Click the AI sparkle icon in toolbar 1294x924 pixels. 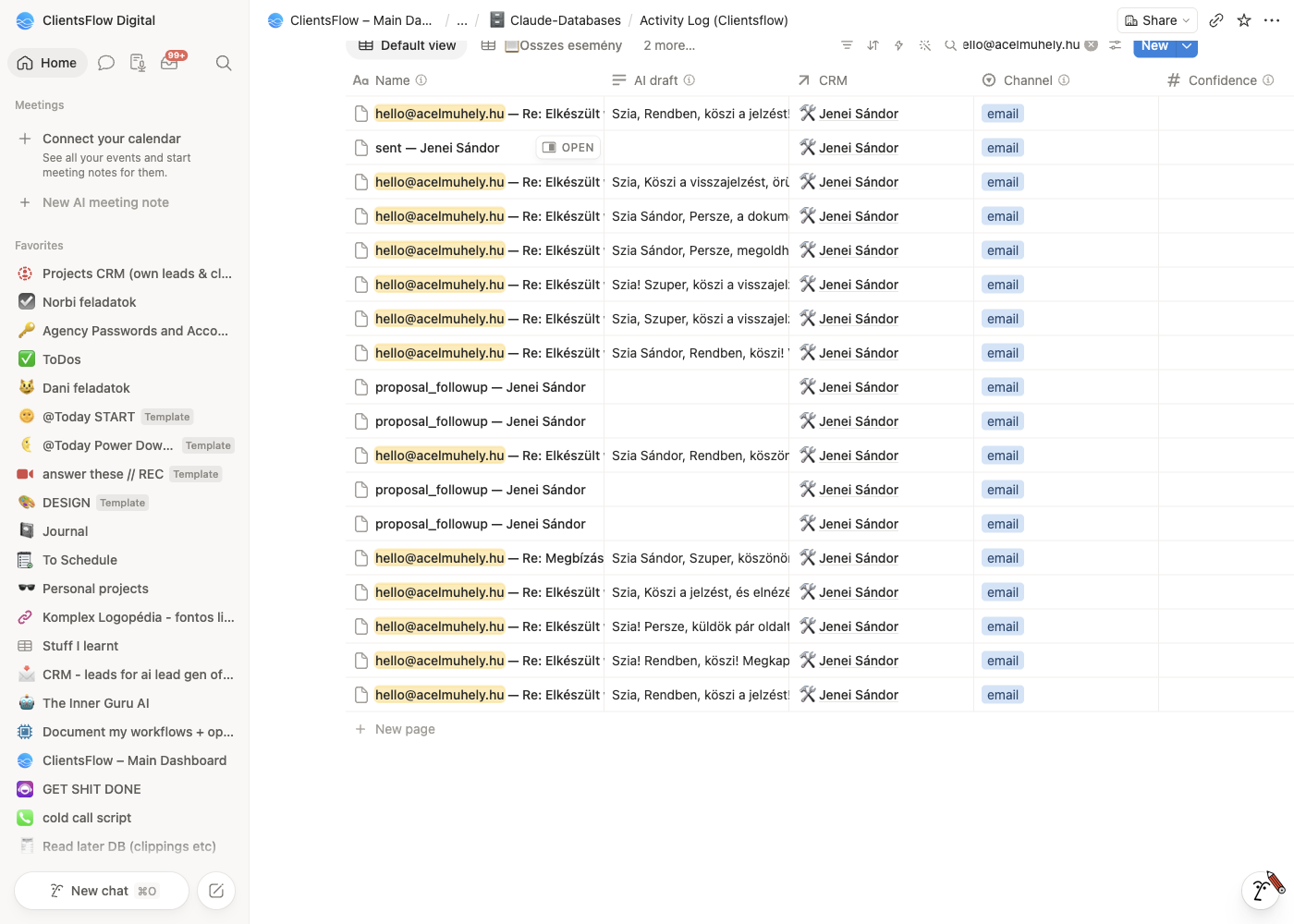[924, 45]
